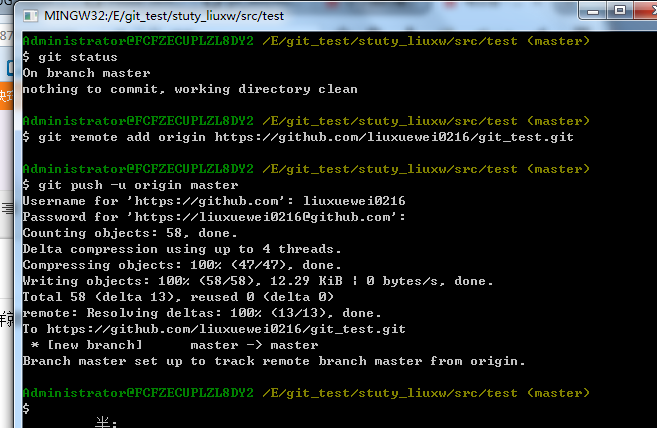
Task: Select the 'To https://github.com/liuxuewei0216/git_test.git' line
Action: pos(214,329)
